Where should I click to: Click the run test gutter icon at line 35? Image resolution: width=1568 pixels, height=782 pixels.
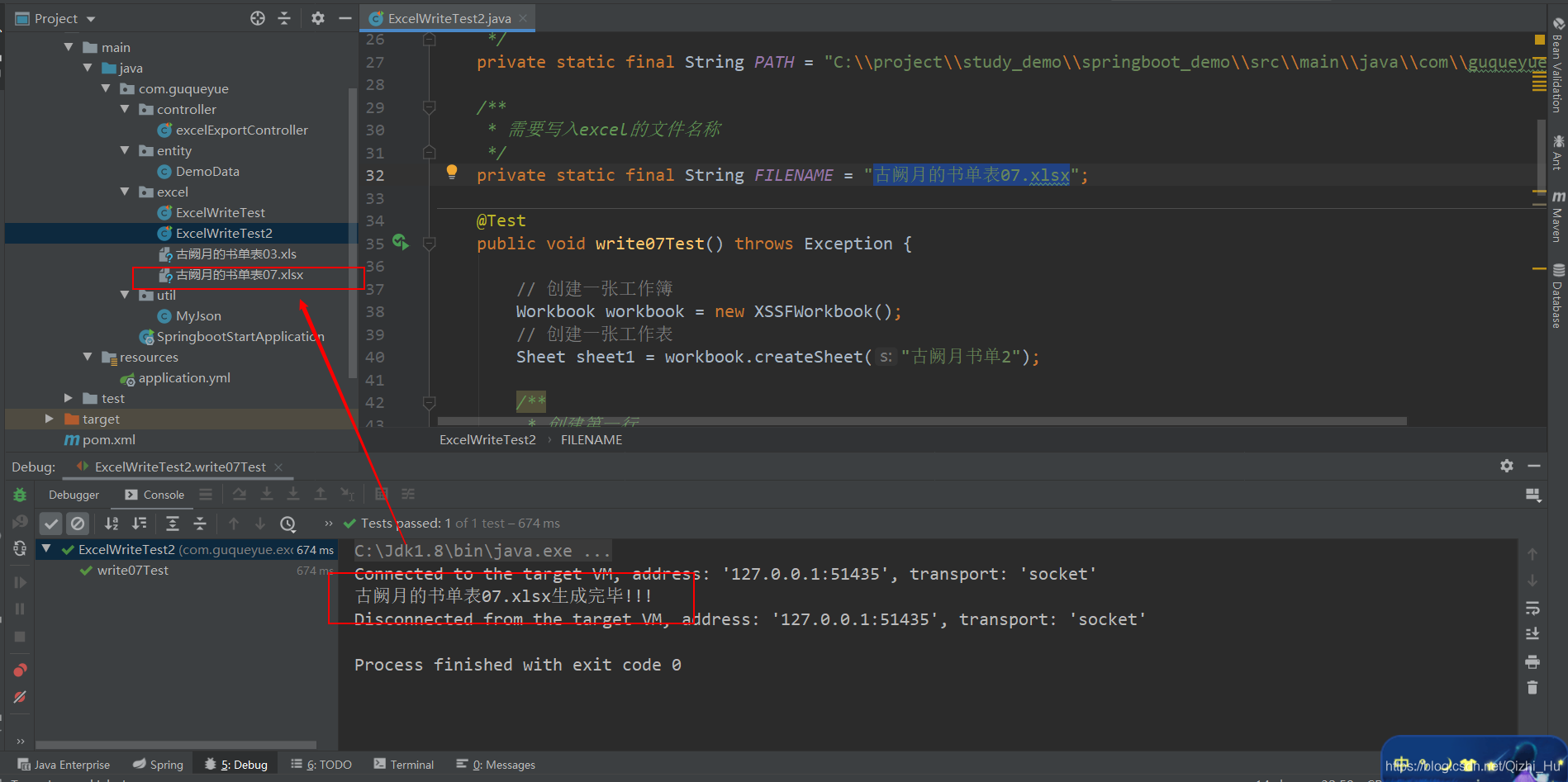pos(400,242)
